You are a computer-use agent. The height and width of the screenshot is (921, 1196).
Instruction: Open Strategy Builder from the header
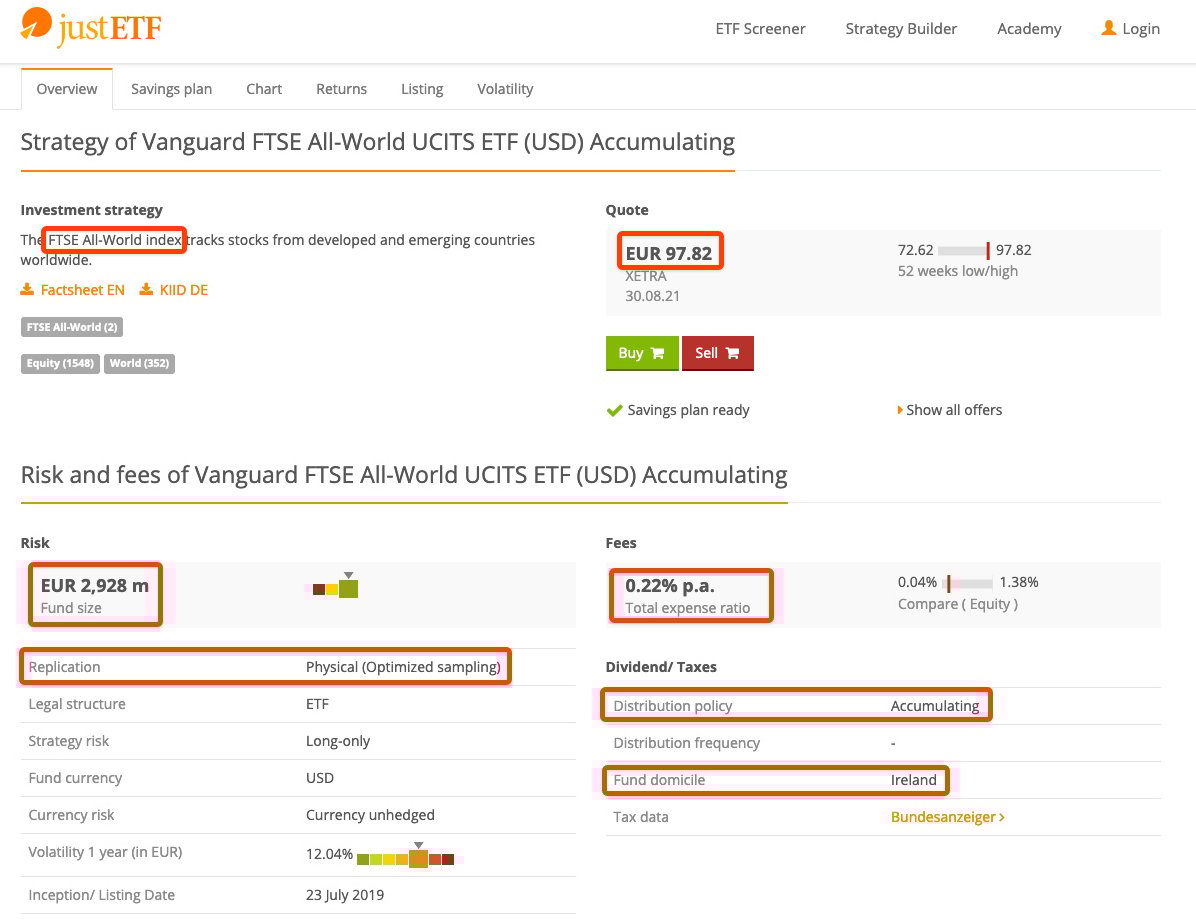tap(901, 29)
